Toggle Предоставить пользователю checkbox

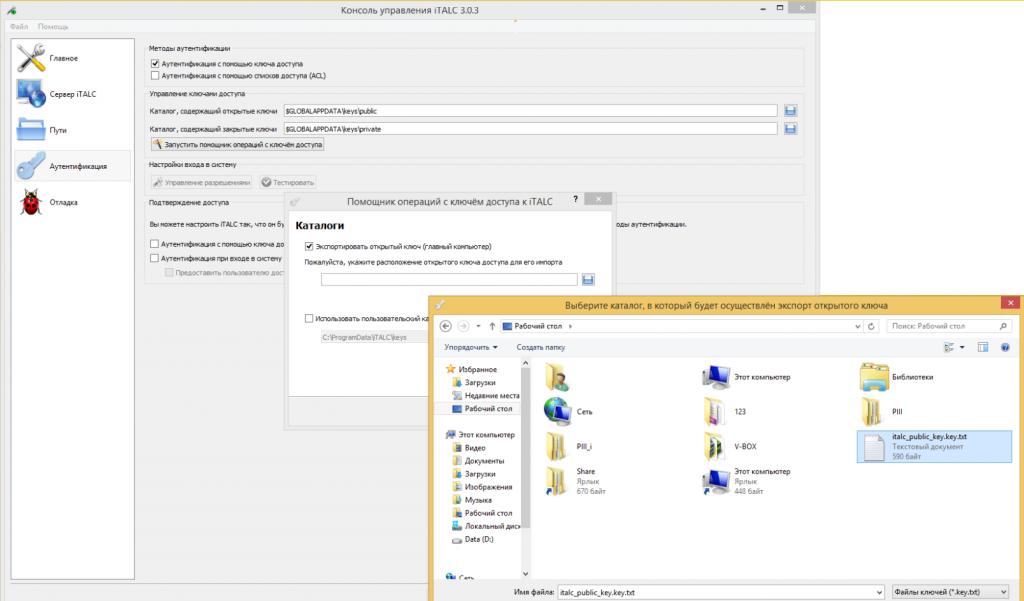pos(169,272)
